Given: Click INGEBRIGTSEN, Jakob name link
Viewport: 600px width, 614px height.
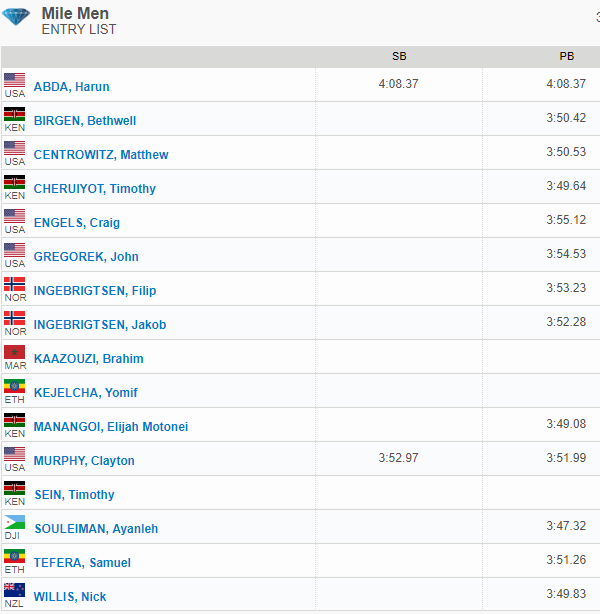Looking at the screenshot, I should tap(100, 325).
